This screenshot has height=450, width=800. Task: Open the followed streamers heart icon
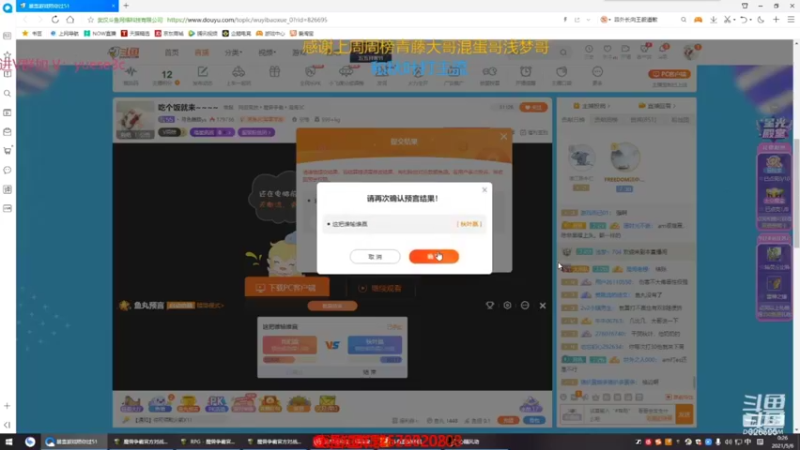(607, 49)
